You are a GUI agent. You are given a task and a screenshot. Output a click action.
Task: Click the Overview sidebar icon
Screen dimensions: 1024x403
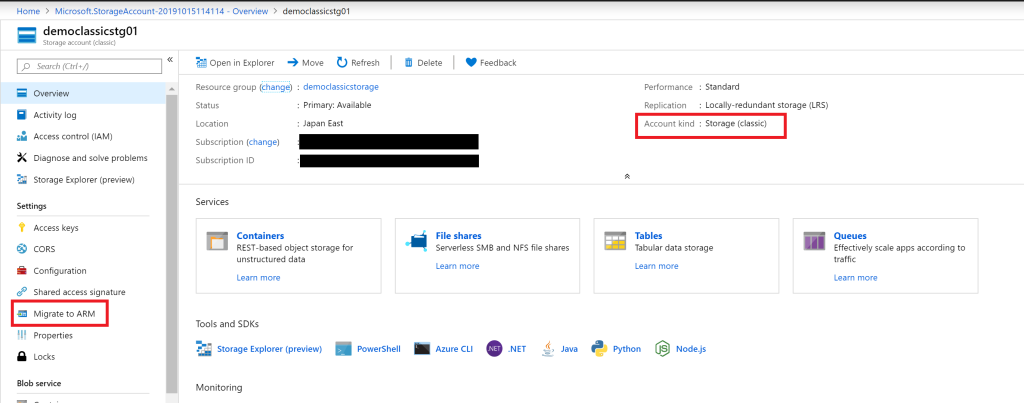coord(22,93)
